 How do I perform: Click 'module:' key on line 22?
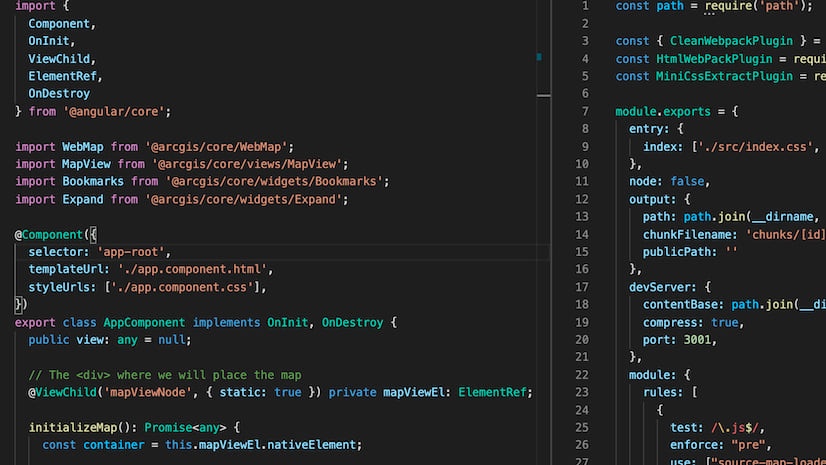[x=653, y=375]
